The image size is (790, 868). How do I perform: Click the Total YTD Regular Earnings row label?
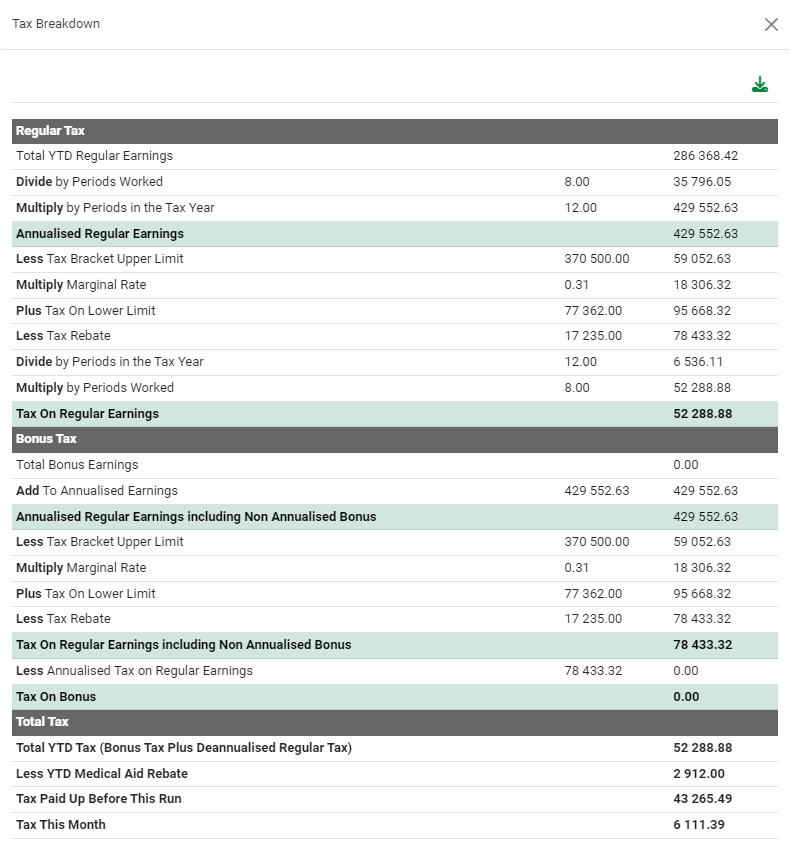tap(94, 156)
